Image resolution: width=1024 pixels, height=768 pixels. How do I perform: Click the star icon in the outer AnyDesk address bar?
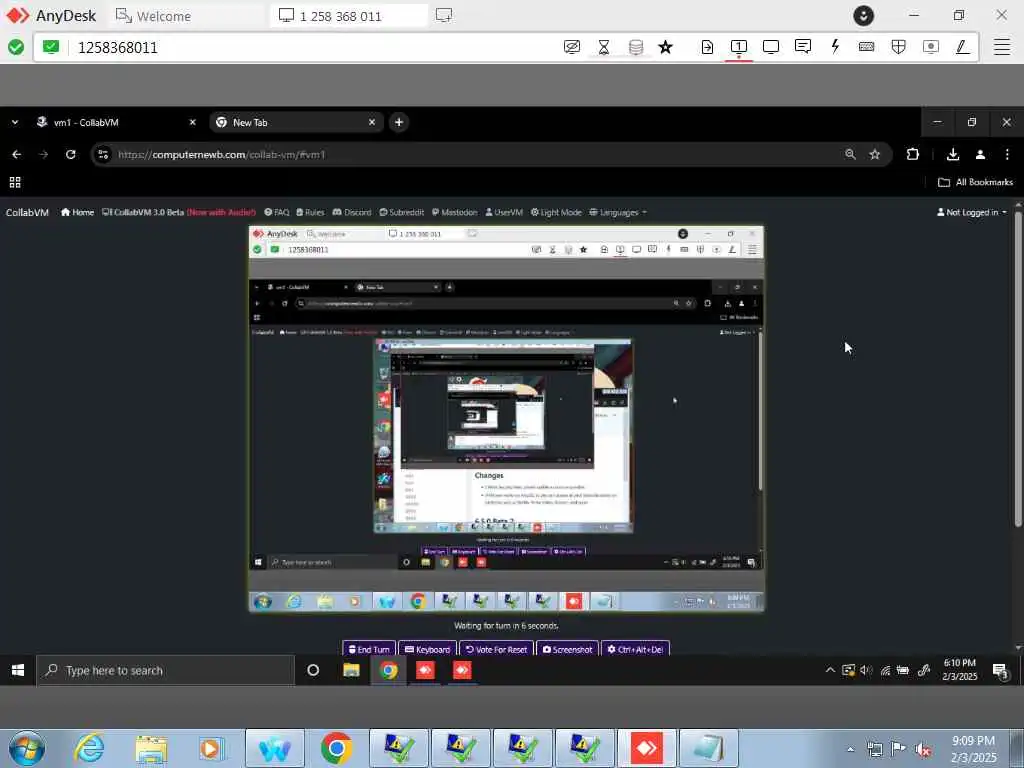pyautogui.click(x=665, y=47)
